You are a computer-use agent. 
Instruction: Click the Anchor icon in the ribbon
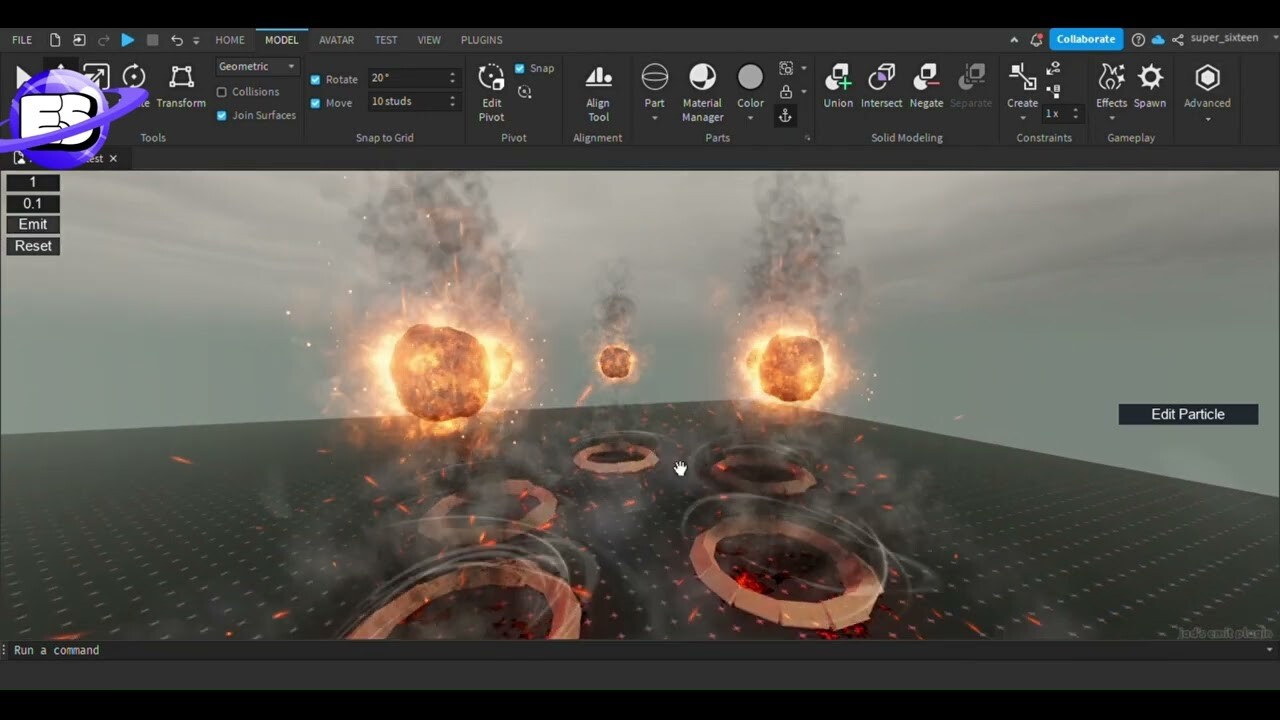tap(786, 115)
